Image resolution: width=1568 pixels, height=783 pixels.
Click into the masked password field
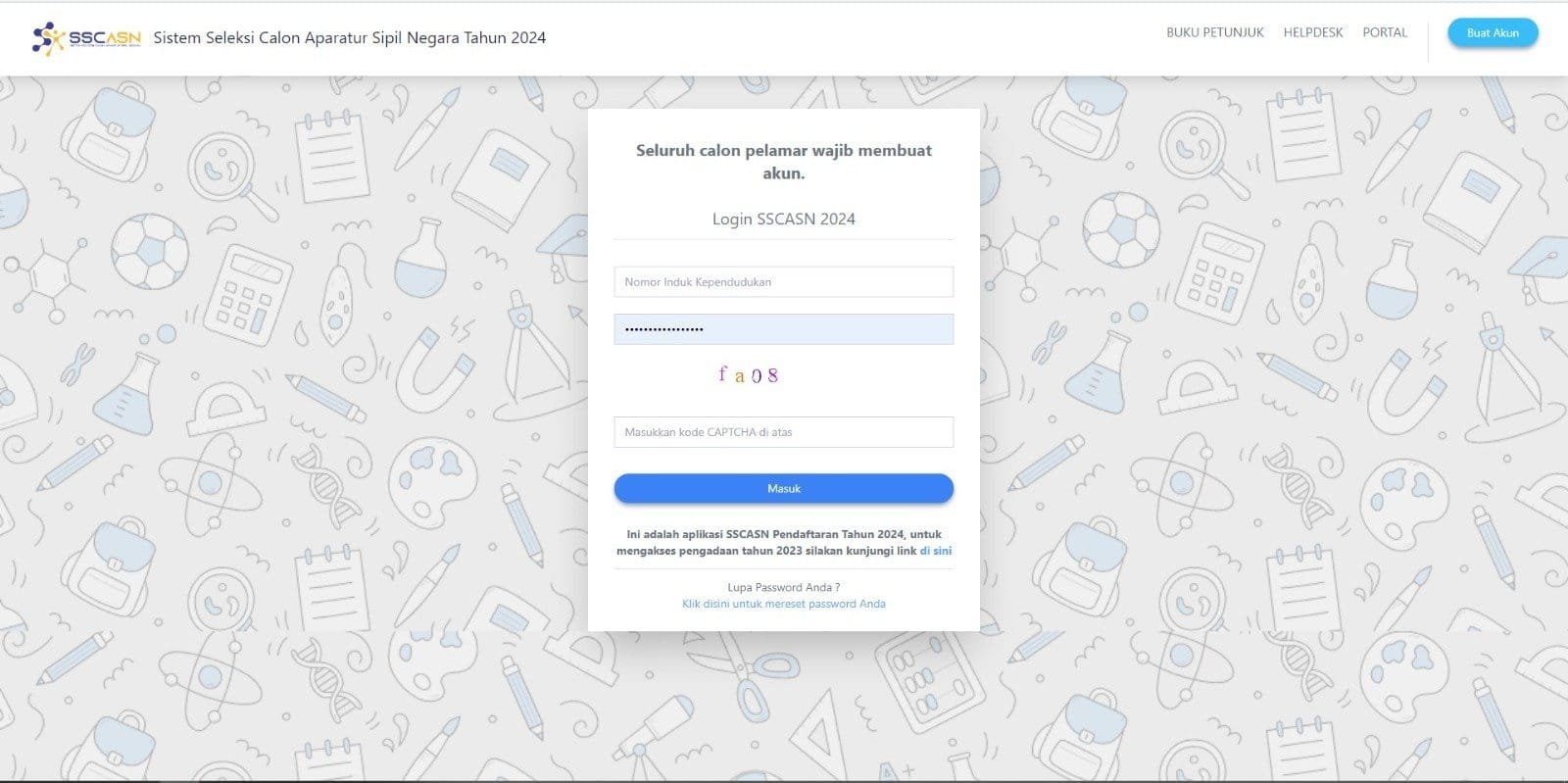click(783, 329)
